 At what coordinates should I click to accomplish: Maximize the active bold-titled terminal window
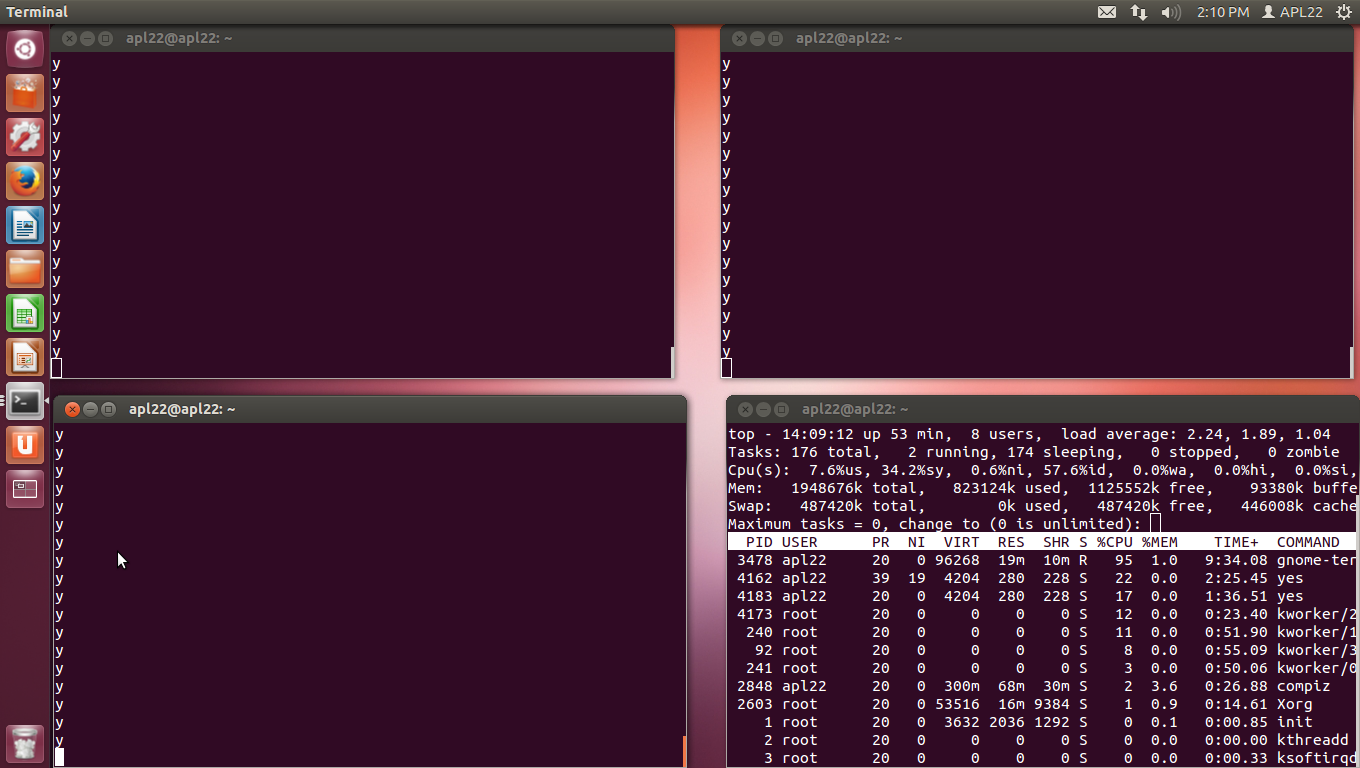108,409
